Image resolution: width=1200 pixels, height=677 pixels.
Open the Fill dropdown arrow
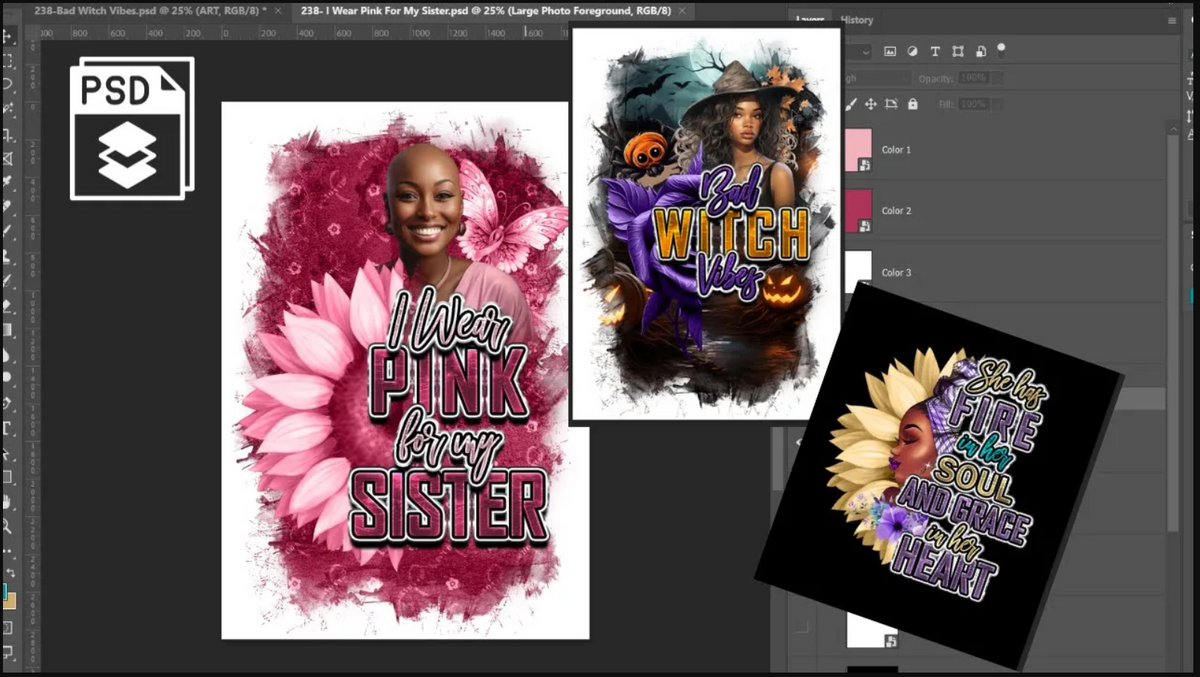click(x=997, y=104)
